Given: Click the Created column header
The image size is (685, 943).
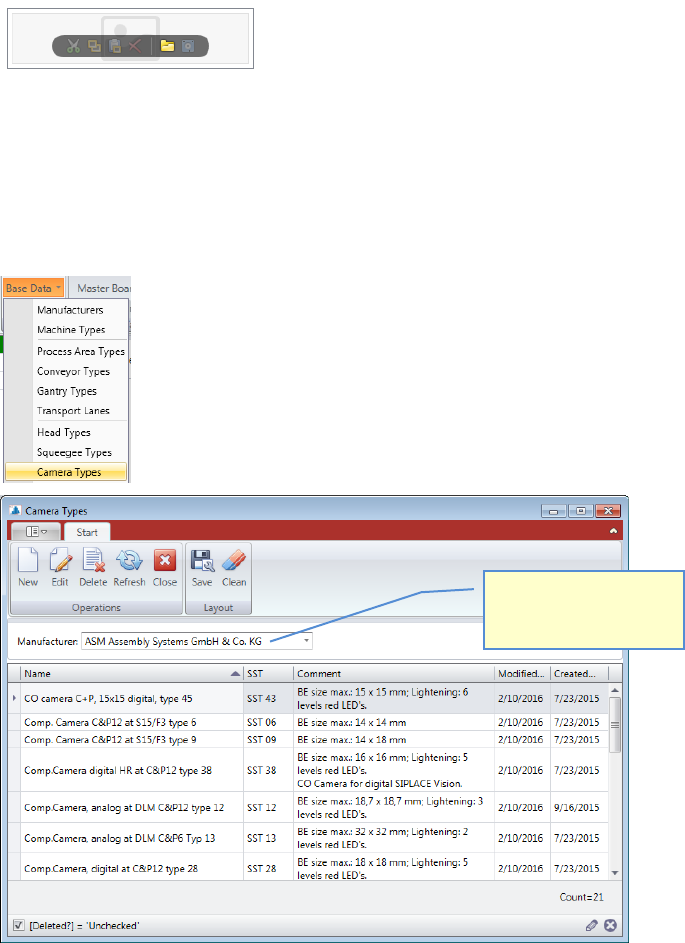Looking at the screenshot, I should (x=579, y=674).
